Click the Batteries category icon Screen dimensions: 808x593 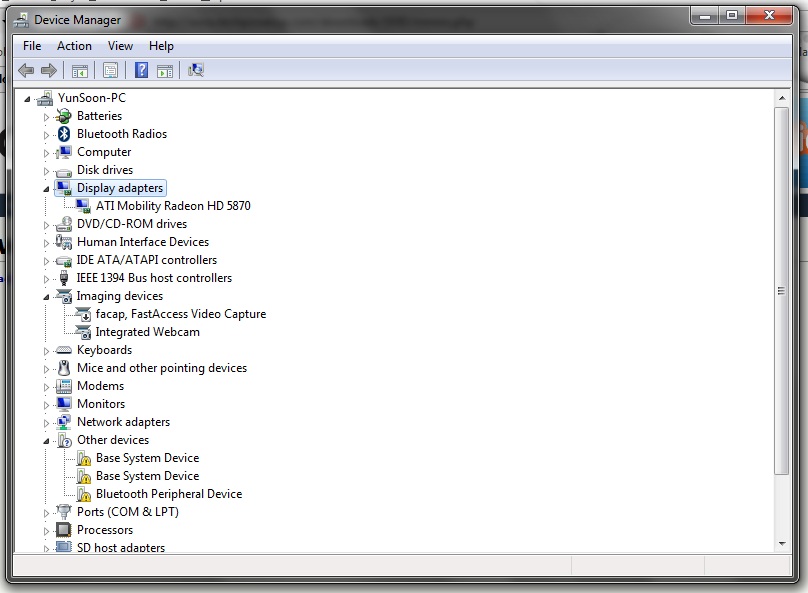pos(63,116)
